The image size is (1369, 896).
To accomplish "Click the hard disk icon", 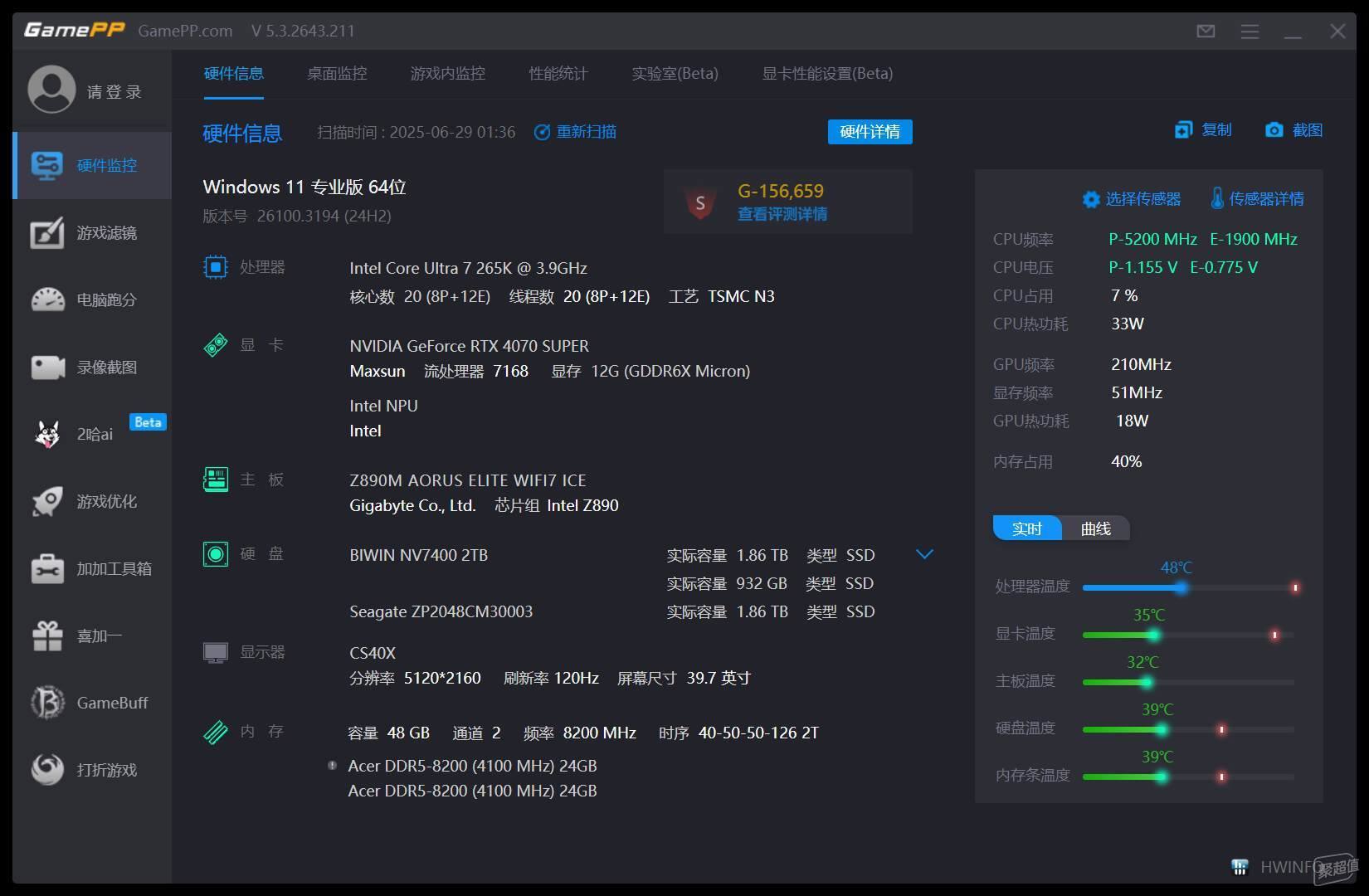I will [x=216, y=554].
